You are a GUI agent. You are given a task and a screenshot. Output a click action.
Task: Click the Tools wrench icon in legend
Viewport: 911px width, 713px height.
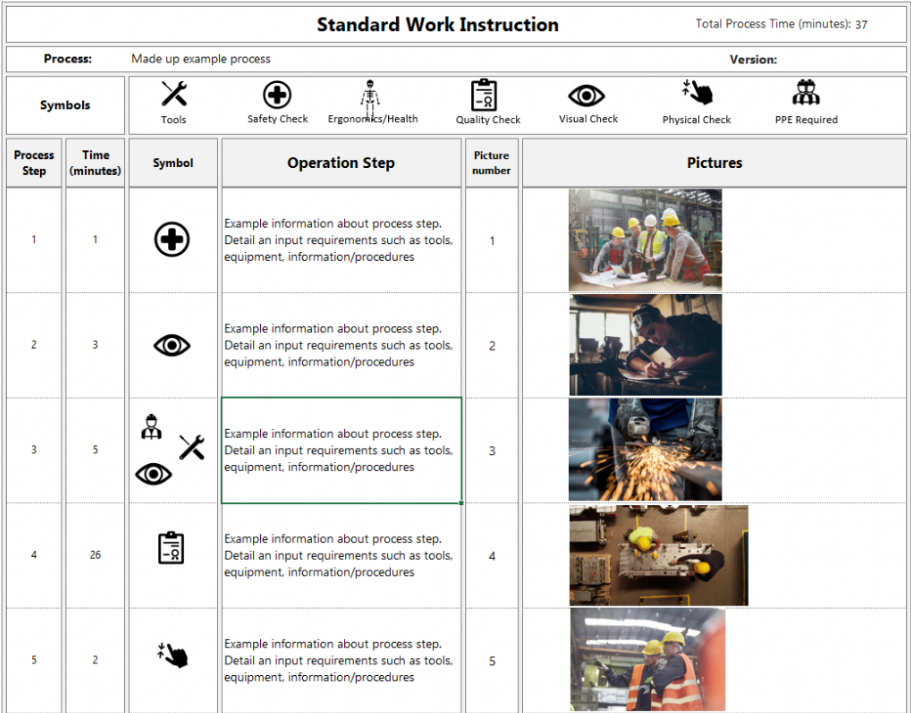coord(174,94)
